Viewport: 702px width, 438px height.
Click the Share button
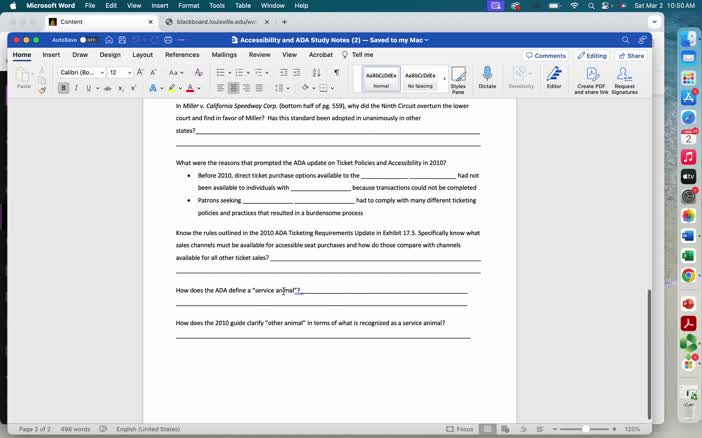631,55
